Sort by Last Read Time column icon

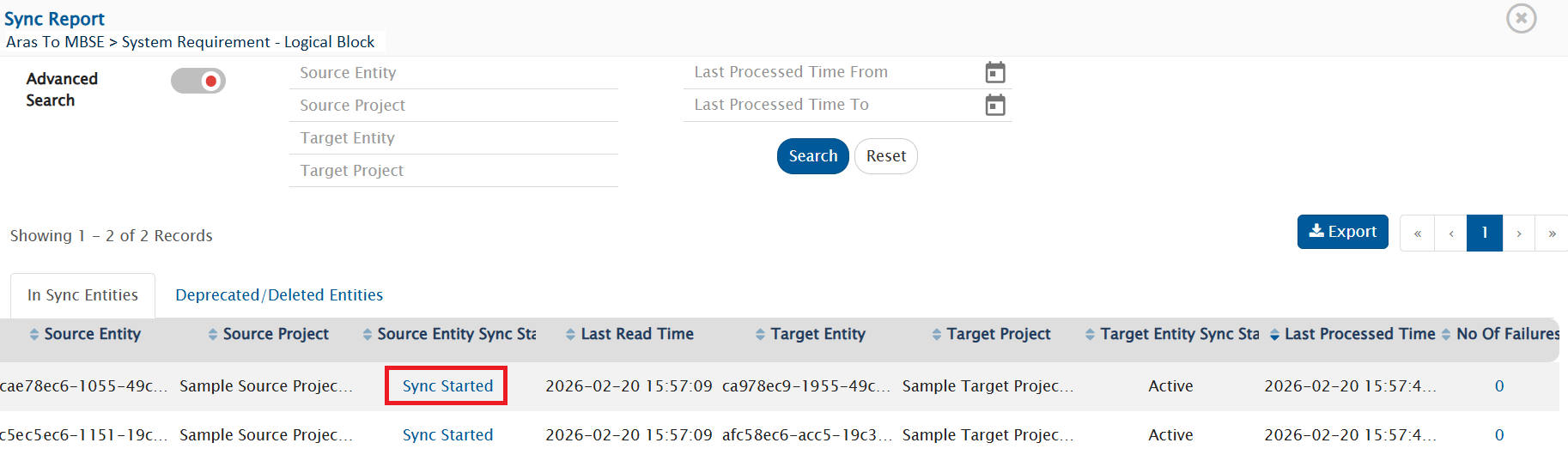point(570,335)
